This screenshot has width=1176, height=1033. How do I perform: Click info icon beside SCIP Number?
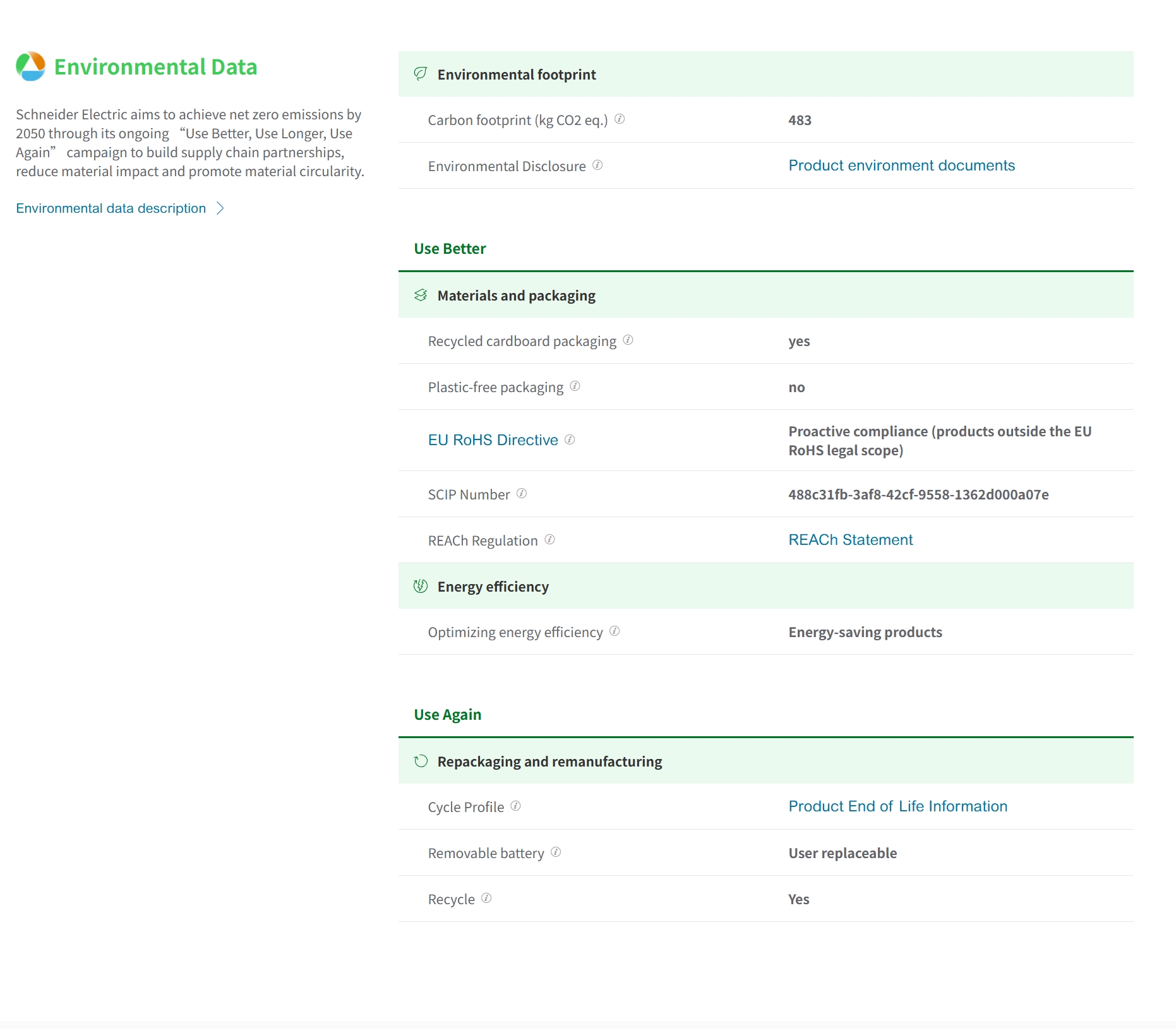(x=522, y=493)
